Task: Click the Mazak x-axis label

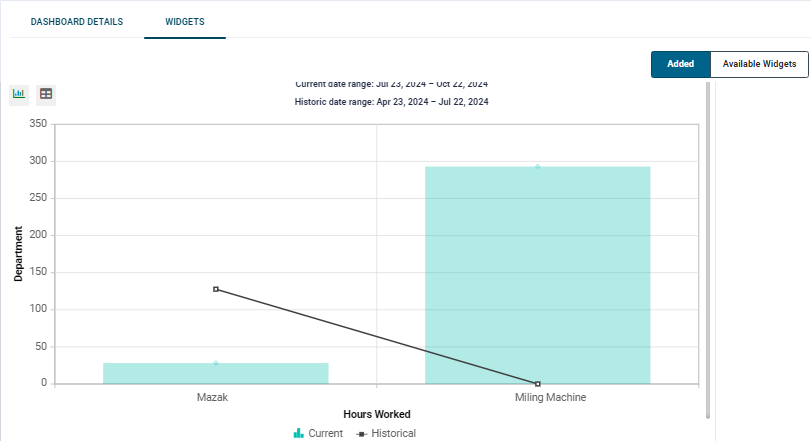Action: pyautogui.click(x=213, y=397)
